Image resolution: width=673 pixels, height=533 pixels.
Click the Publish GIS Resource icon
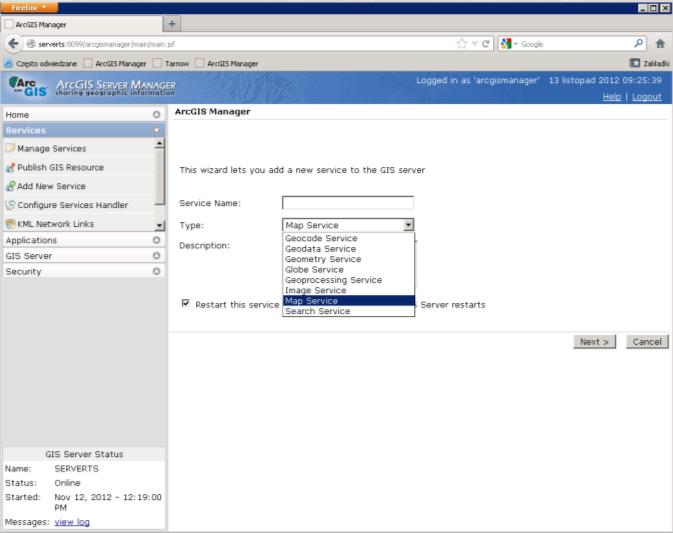pos(10,167)
